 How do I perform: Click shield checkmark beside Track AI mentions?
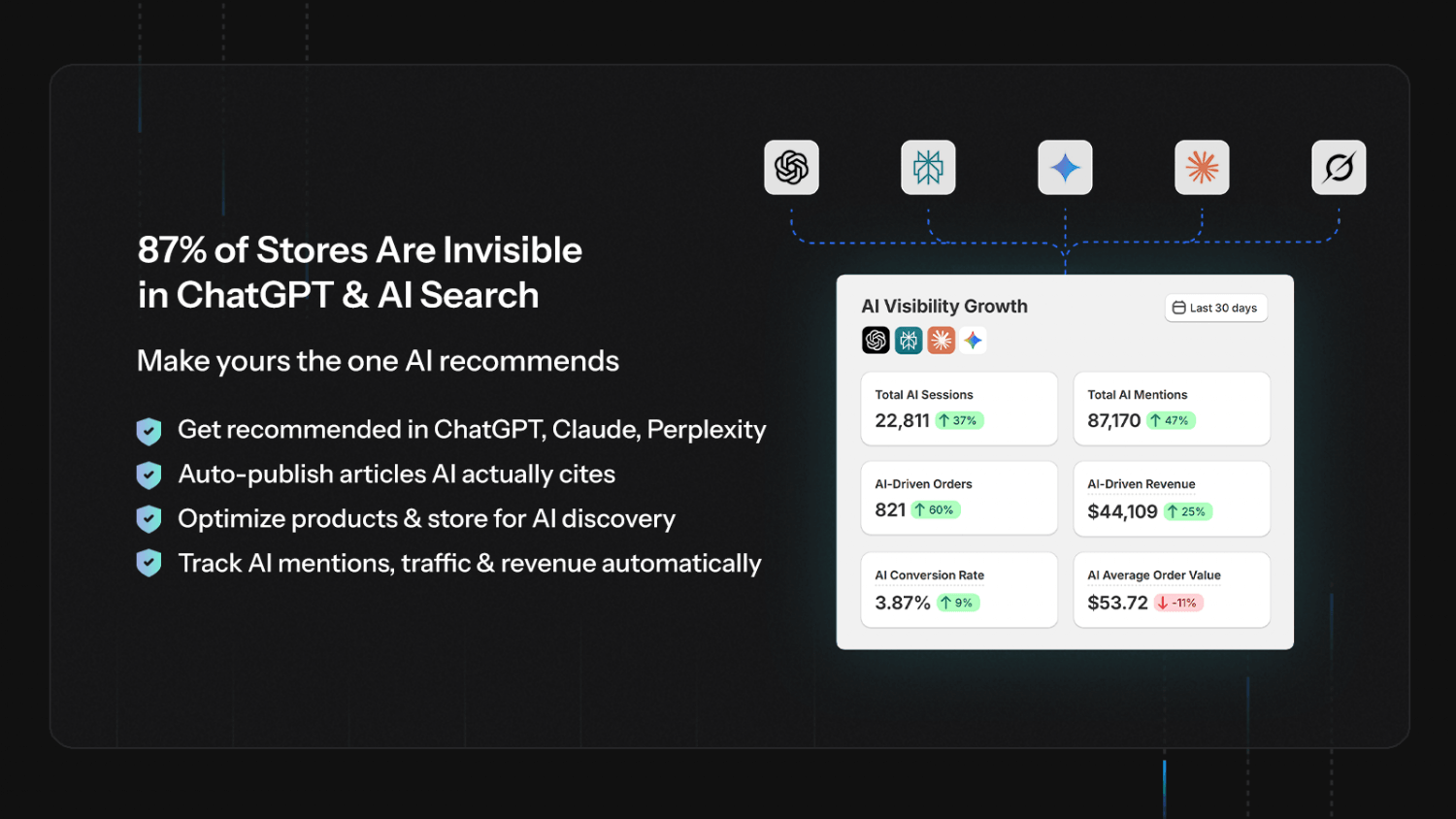(149, 563)
